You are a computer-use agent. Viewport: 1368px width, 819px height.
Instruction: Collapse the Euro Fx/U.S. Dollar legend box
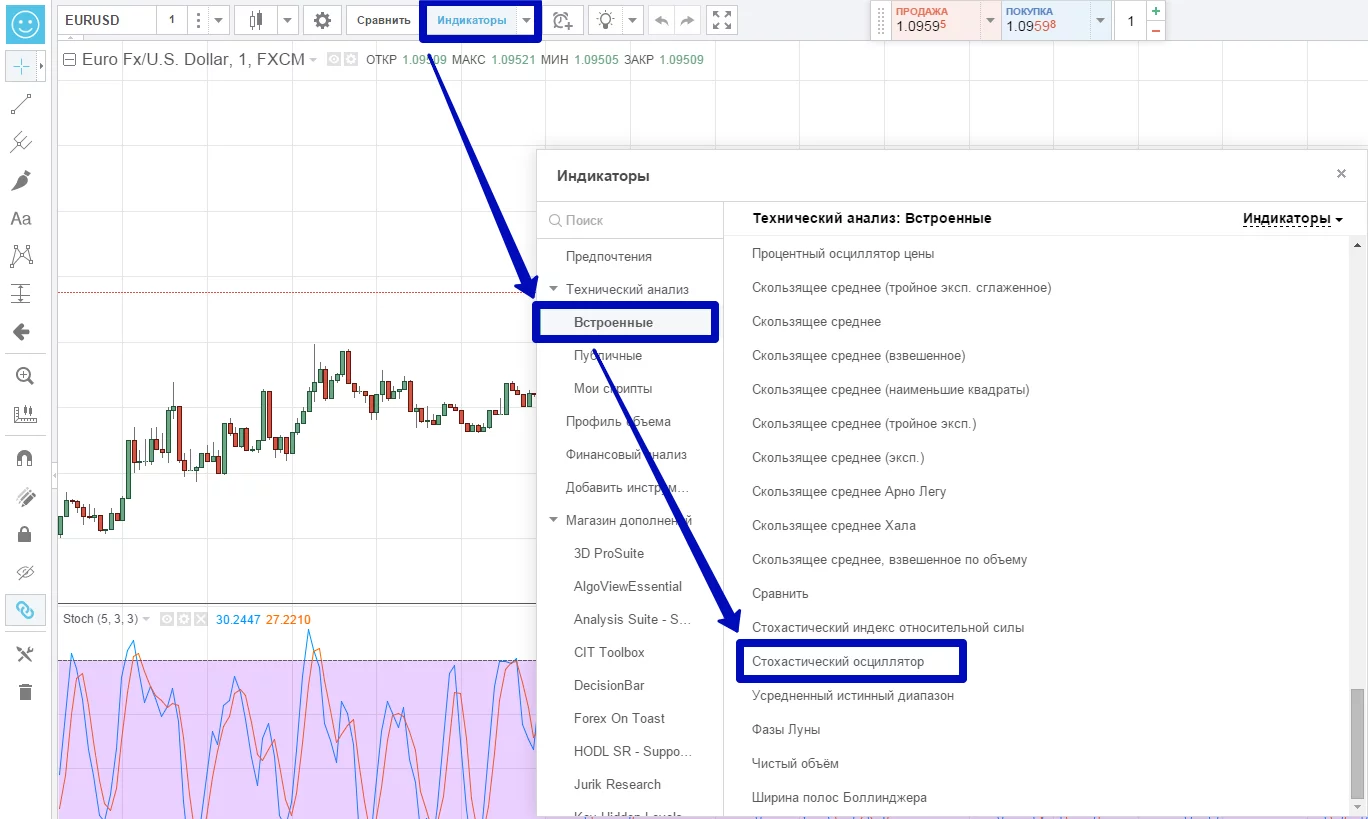click(x=69, y=60)
